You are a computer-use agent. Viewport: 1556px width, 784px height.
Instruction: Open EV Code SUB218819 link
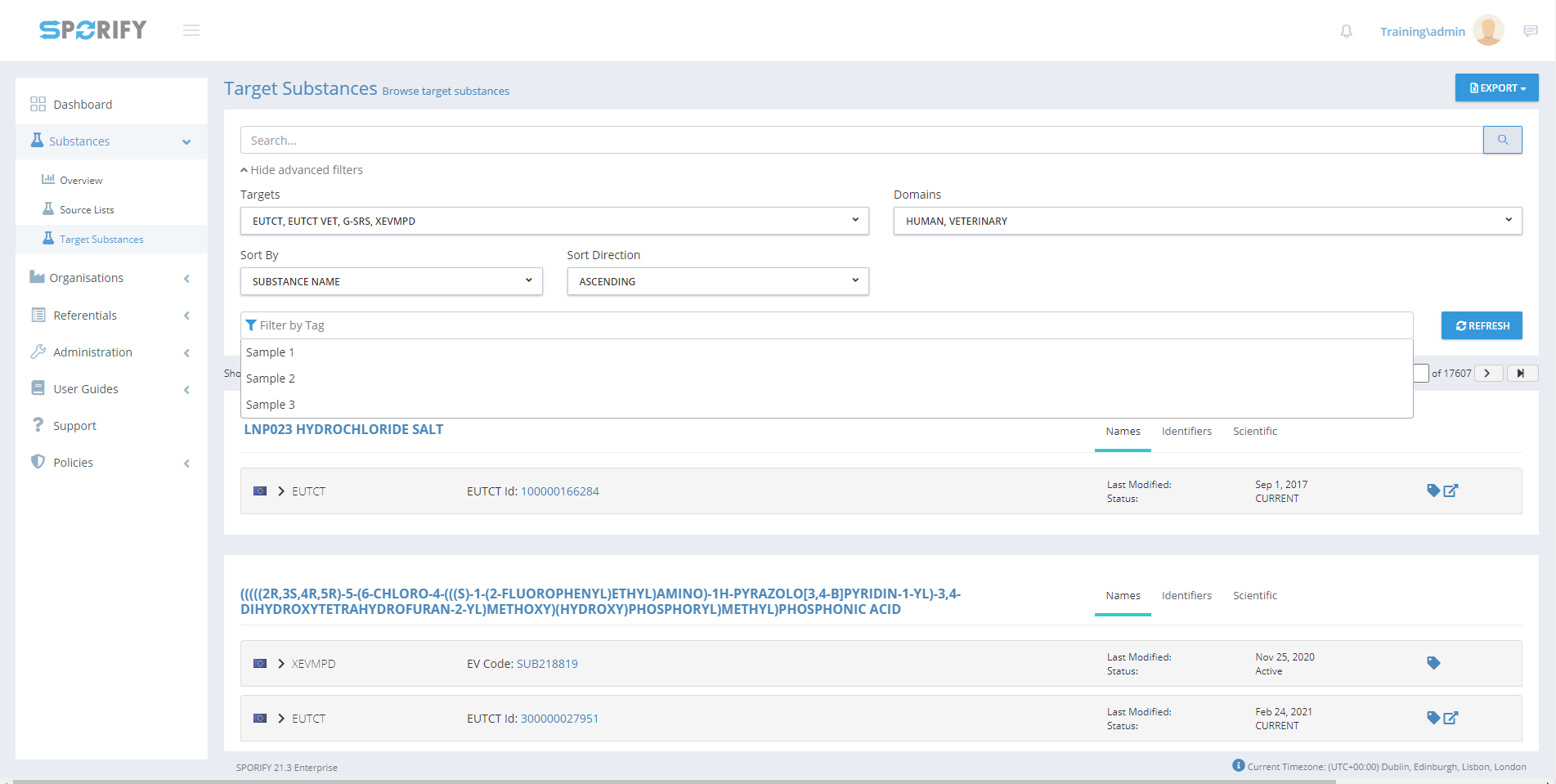click(547, 664)
